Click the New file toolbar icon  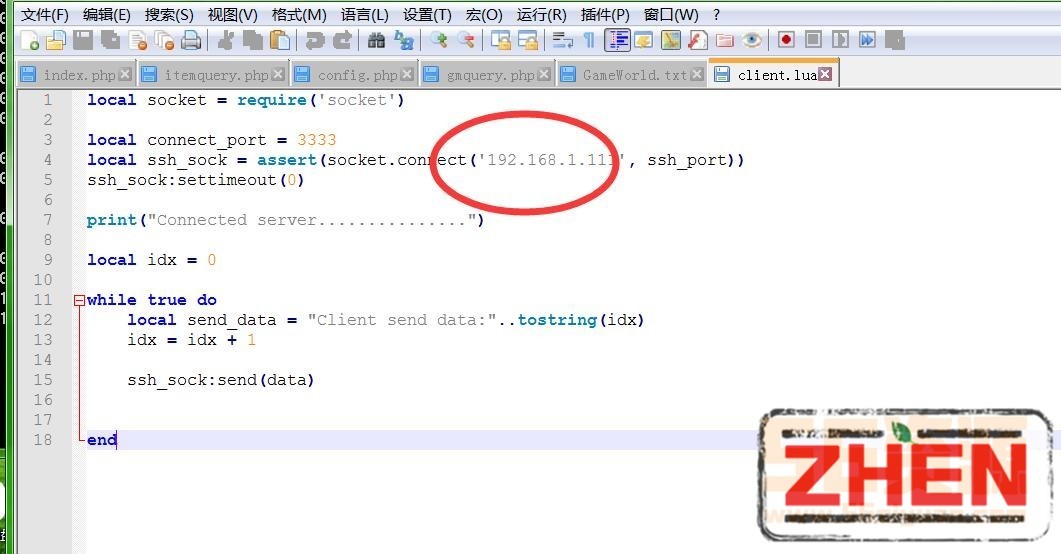[32, 41]
